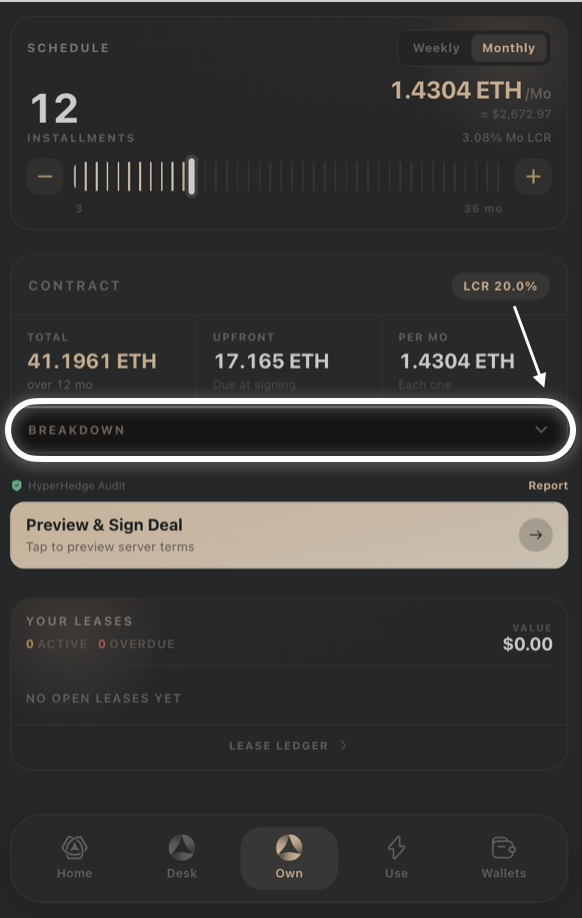This screenshot has height=918, width=582.
Task: Click the Your Leases value $0.00
Action: point(528,644)
